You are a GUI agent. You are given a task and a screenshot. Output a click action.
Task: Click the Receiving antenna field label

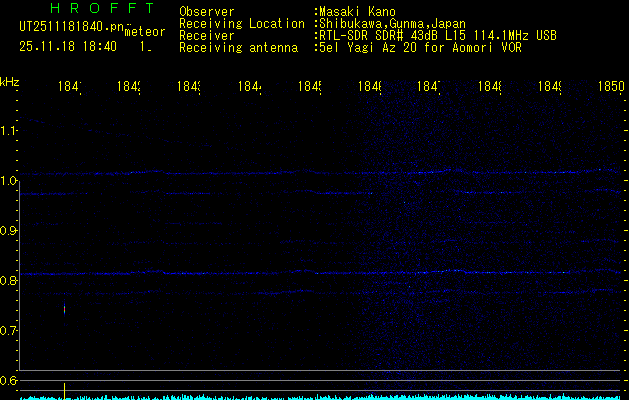click(238, 47)
